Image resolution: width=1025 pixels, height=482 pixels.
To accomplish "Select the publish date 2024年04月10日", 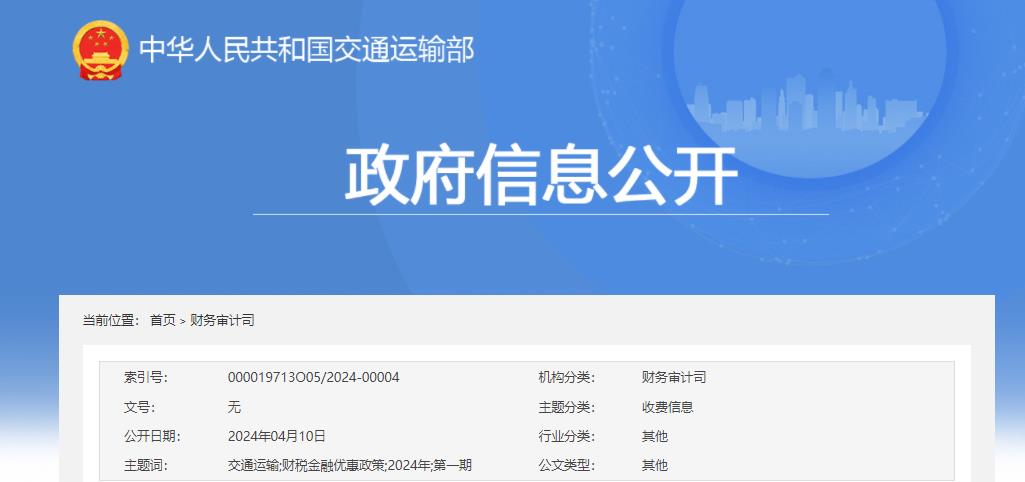I will [x=276, y=436].
